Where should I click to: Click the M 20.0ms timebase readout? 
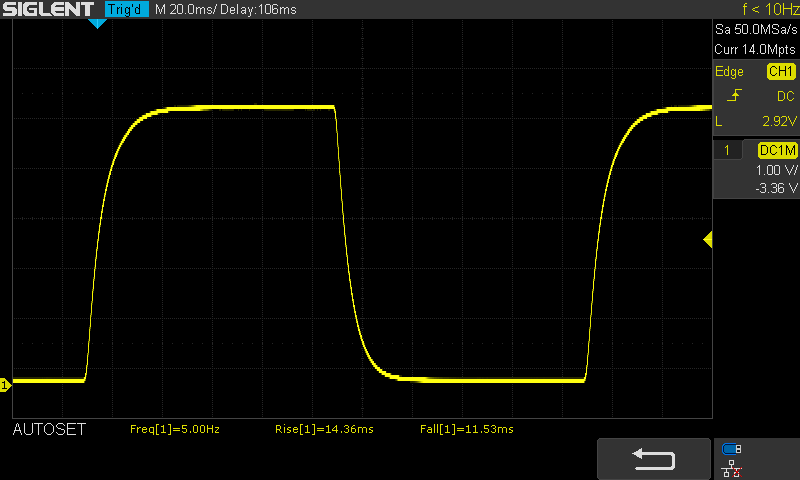tap(184, 9)
